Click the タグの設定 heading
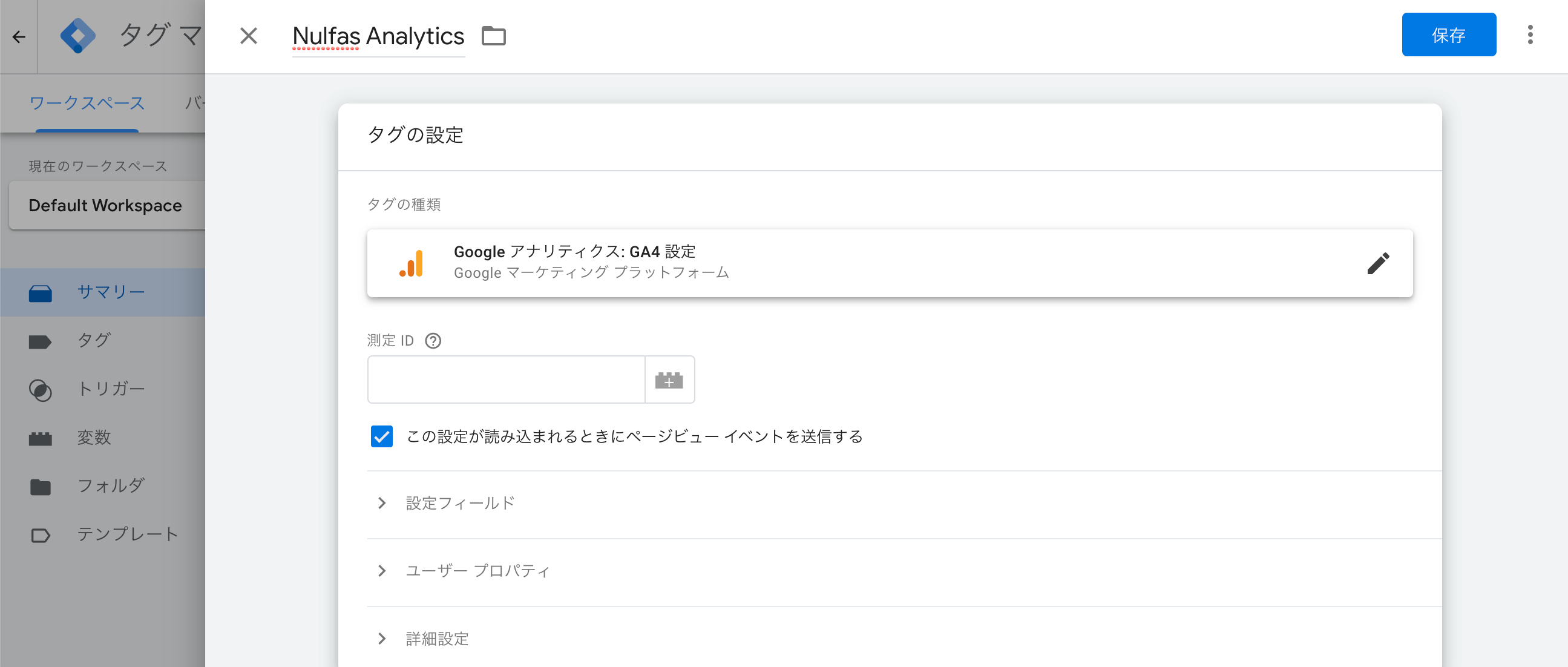This screenshot has width=1568, height=667. (x=415, y=135)
